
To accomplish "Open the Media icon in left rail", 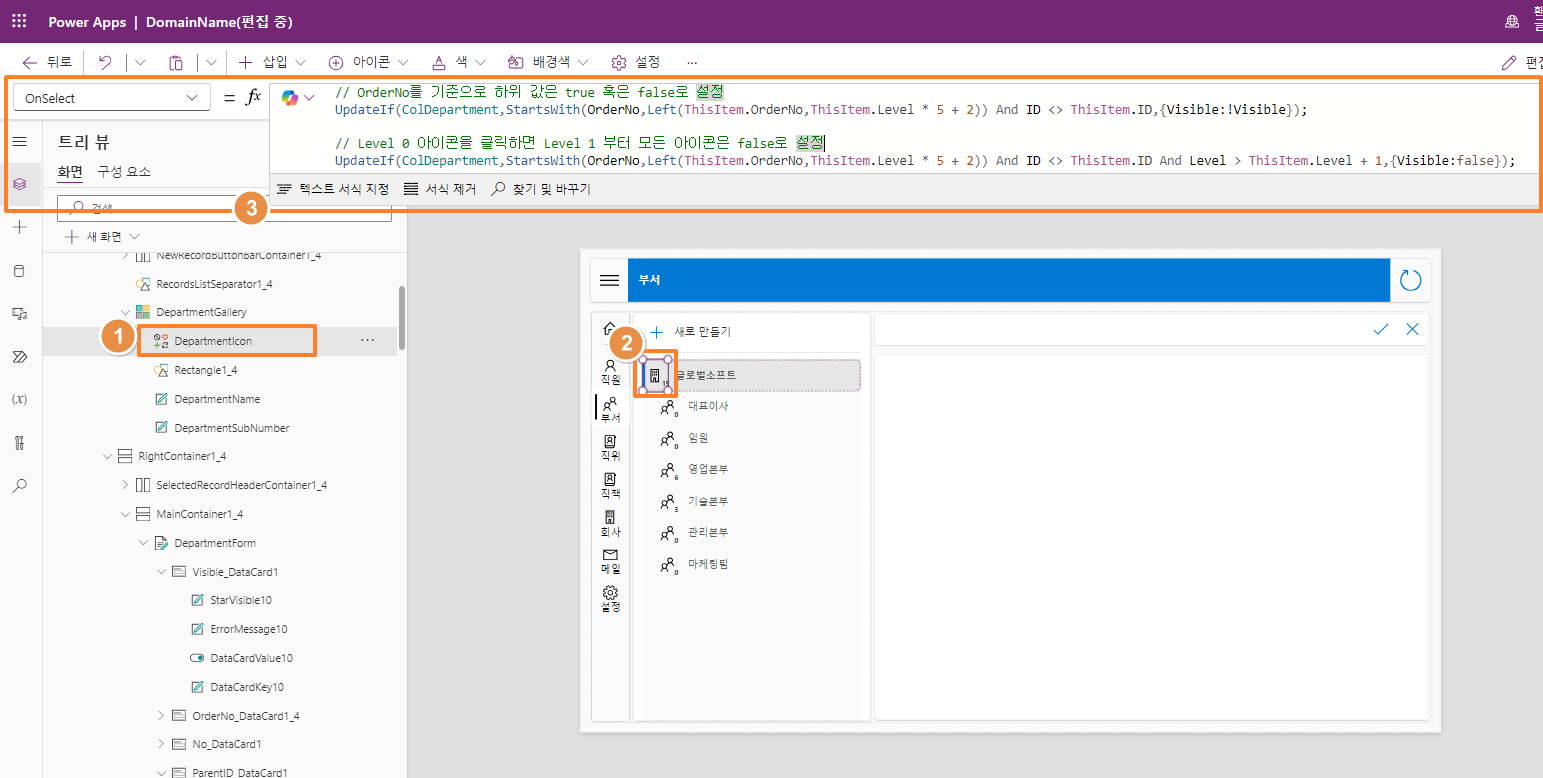I will [x=19, y=314].
